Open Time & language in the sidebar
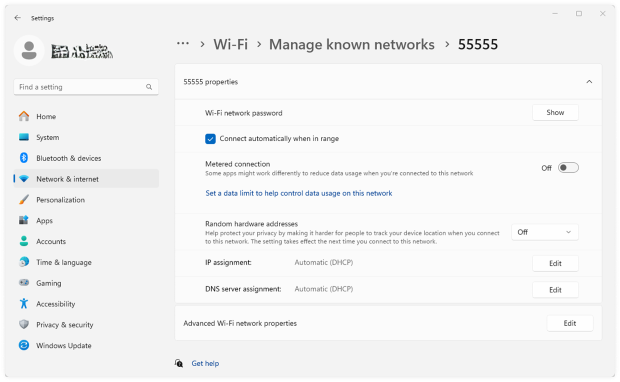The height and width of the screenshot is (382, 620). [x=86, y=262]
